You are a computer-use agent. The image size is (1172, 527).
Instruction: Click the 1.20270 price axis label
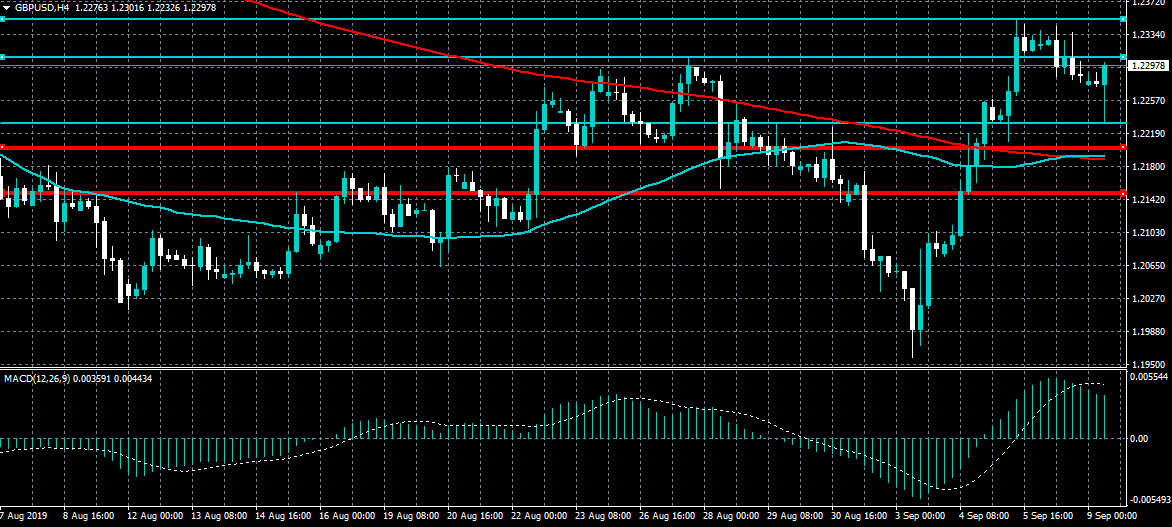pos(1148,299)
